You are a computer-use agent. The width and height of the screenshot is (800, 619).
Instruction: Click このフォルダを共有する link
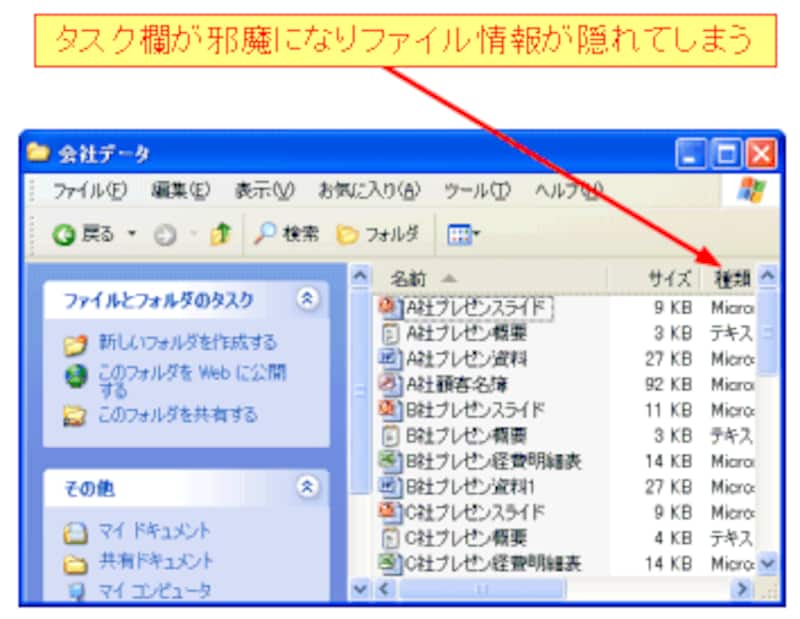click(178, 415)
